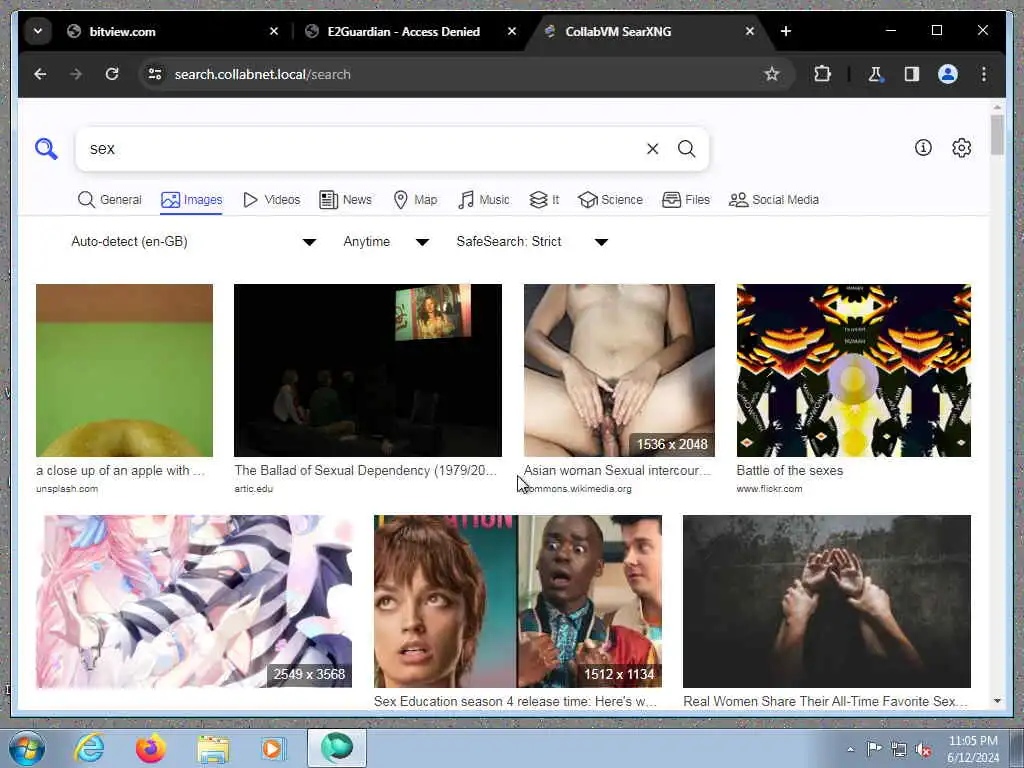Screen dimensions: 1024x768
Task: Open The Ballad of Sexual Dependency thumbnail
Action: pyautogui.click(x=368, y=370)
